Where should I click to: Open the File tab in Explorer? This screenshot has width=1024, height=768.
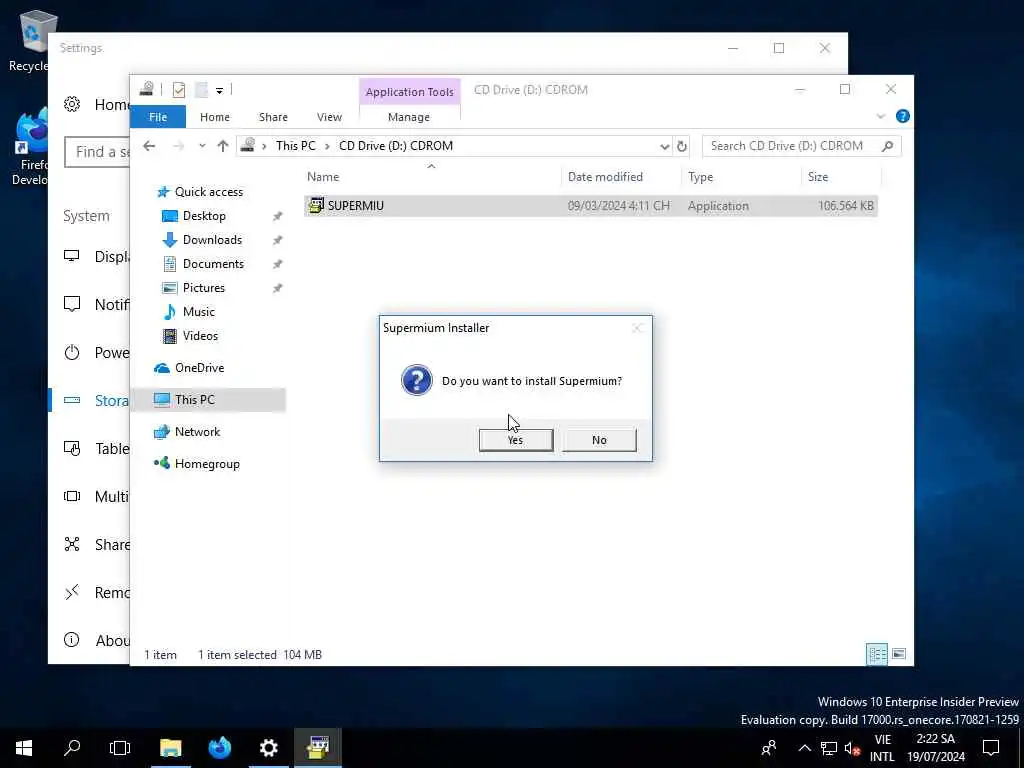[158, 117]
